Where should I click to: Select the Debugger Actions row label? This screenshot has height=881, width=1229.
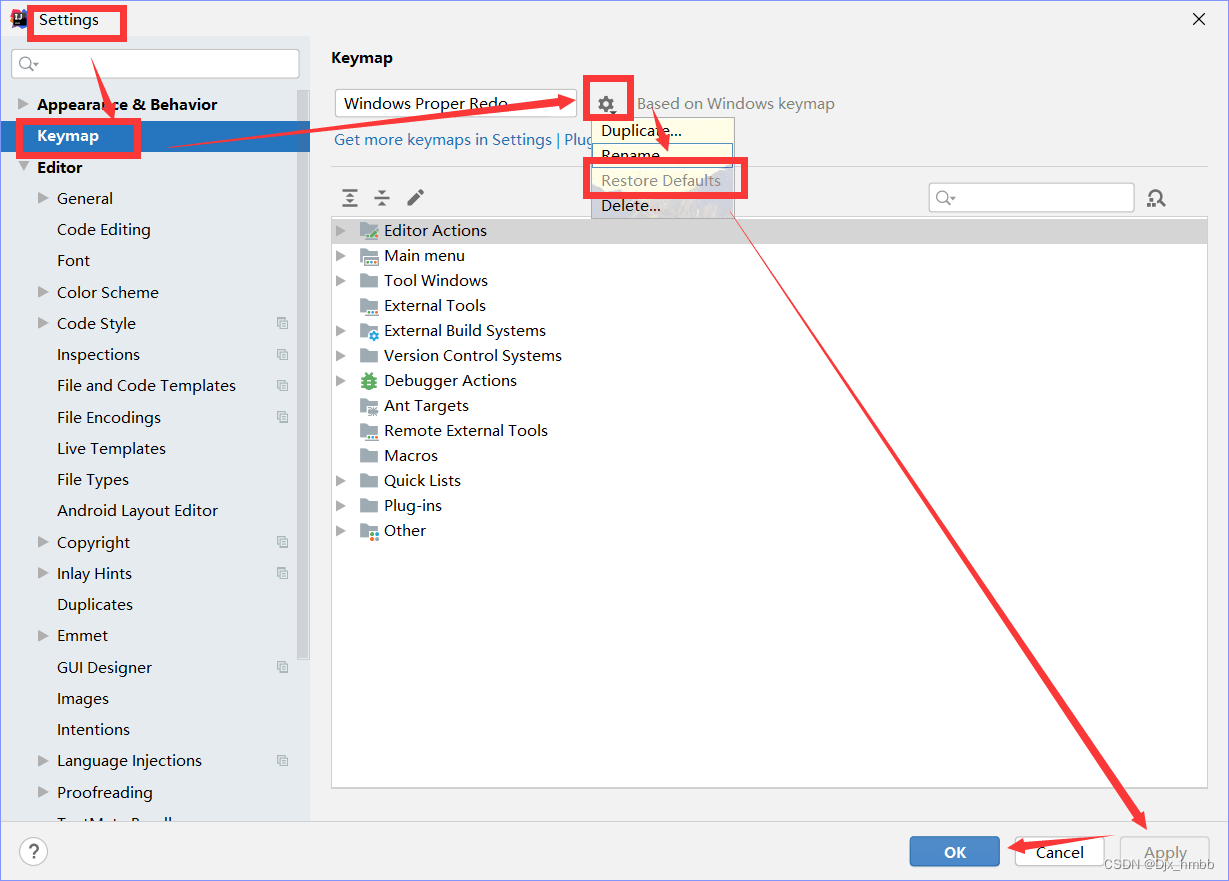point(450,381)
